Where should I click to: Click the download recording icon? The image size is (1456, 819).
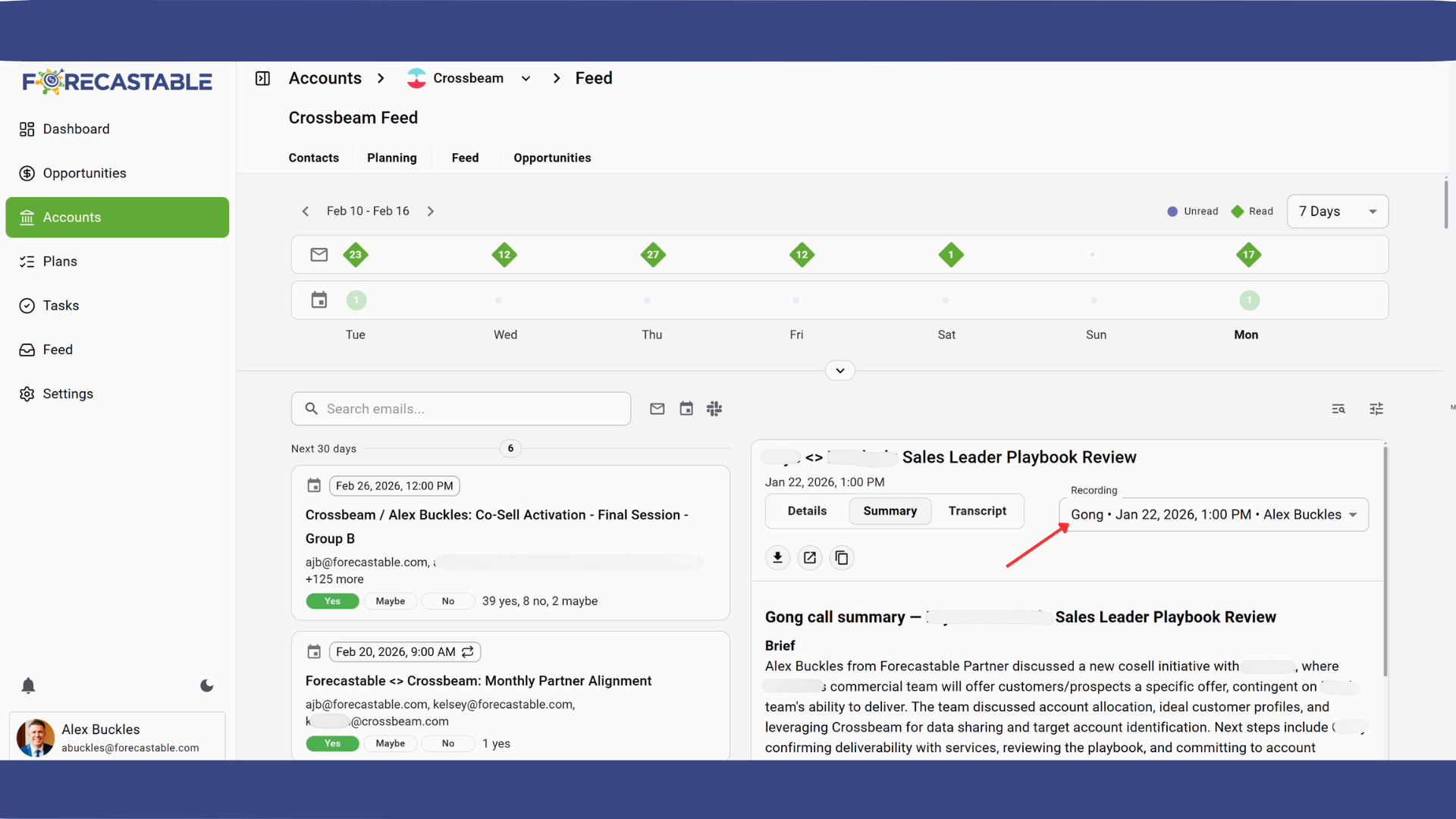(x=777, y=558)
